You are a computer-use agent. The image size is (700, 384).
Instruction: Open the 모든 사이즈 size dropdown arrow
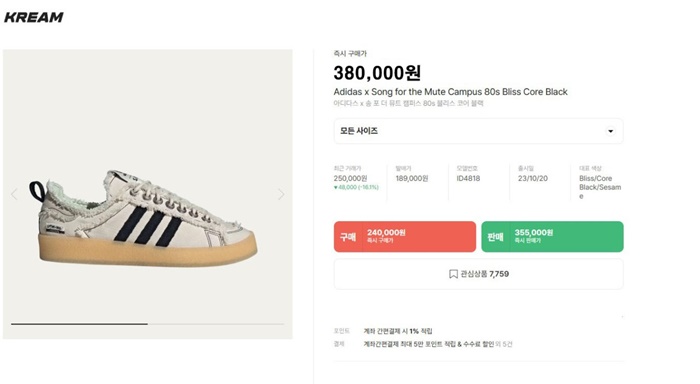[610, 131]
